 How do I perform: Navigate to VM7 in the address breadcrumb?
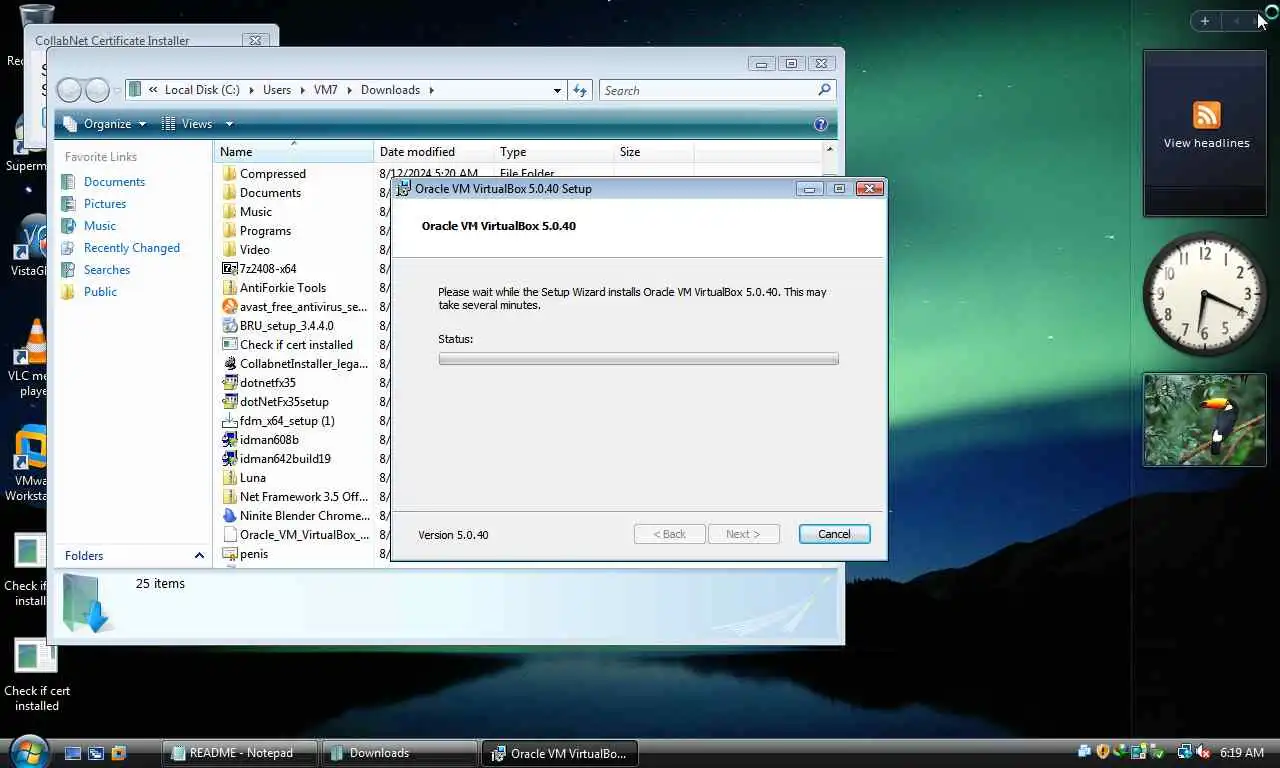click(x=326, y=90)
